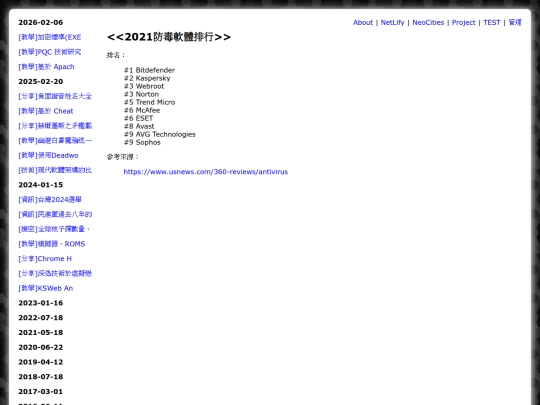Click the '#9 Sophos' ranking line
The height and width of the screenshot is (405, 540).
[142, 142]
